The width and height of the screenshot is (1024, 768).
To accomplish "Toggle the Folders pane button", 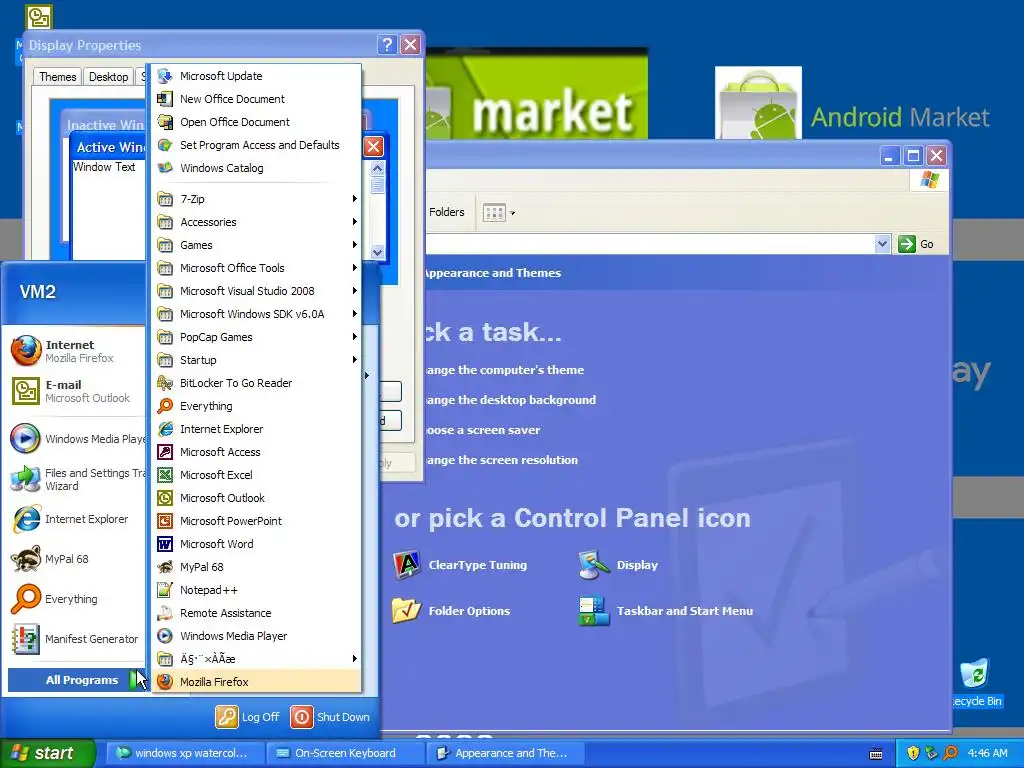I will 447,212.
